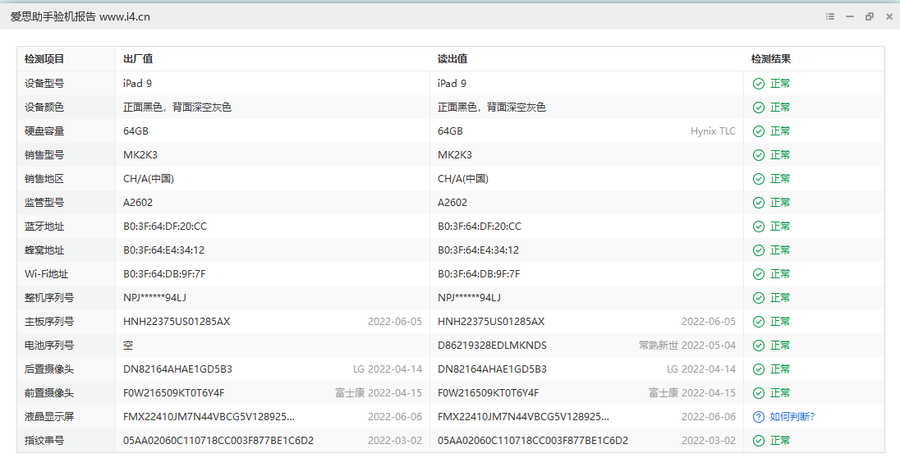Click the green check icon for 监管型号
The width and height of the screenshot is (900, 458).
758,203
